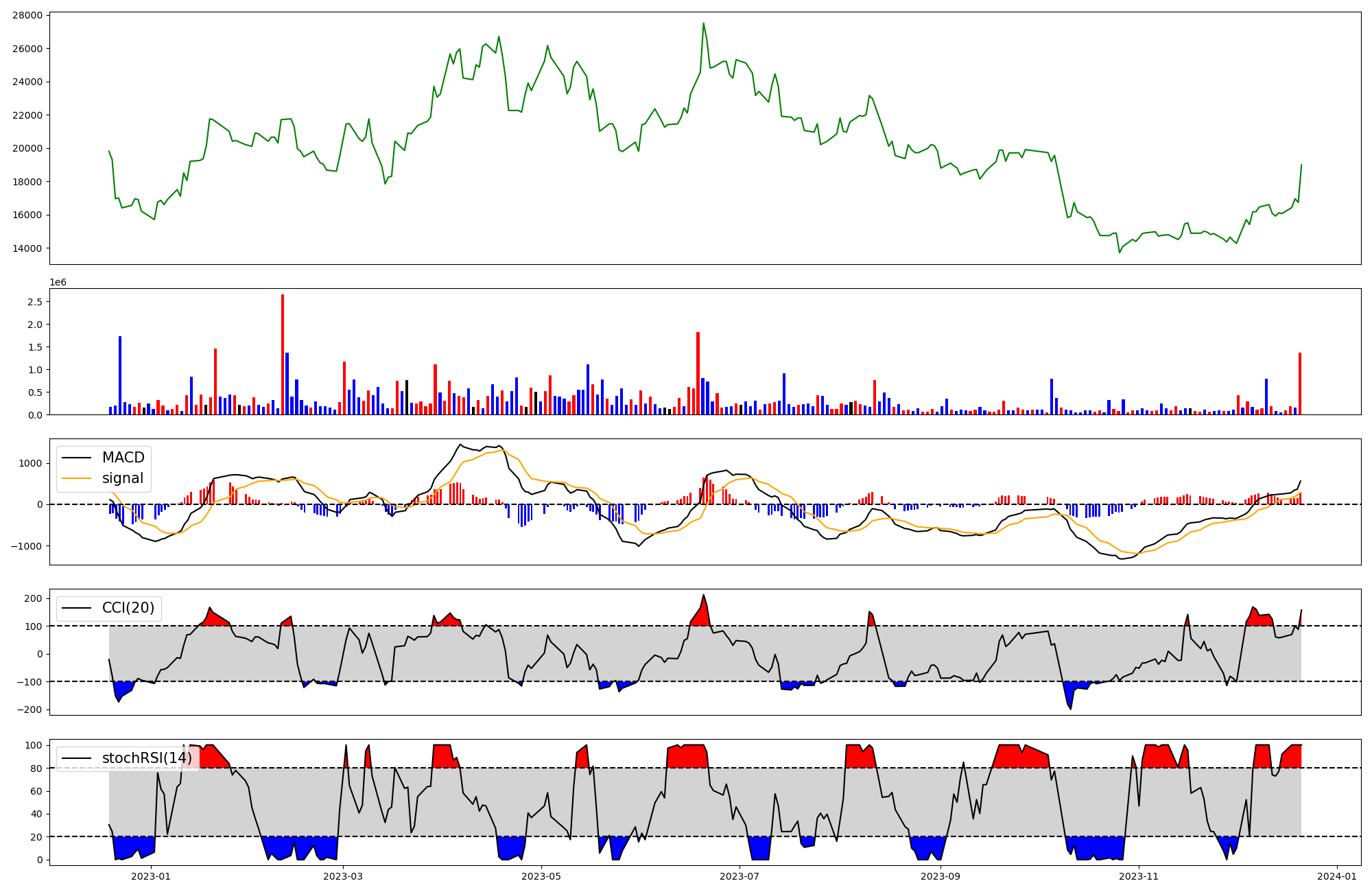
Task: Click the MACD legend label
Action: click(x=123, y=458)
